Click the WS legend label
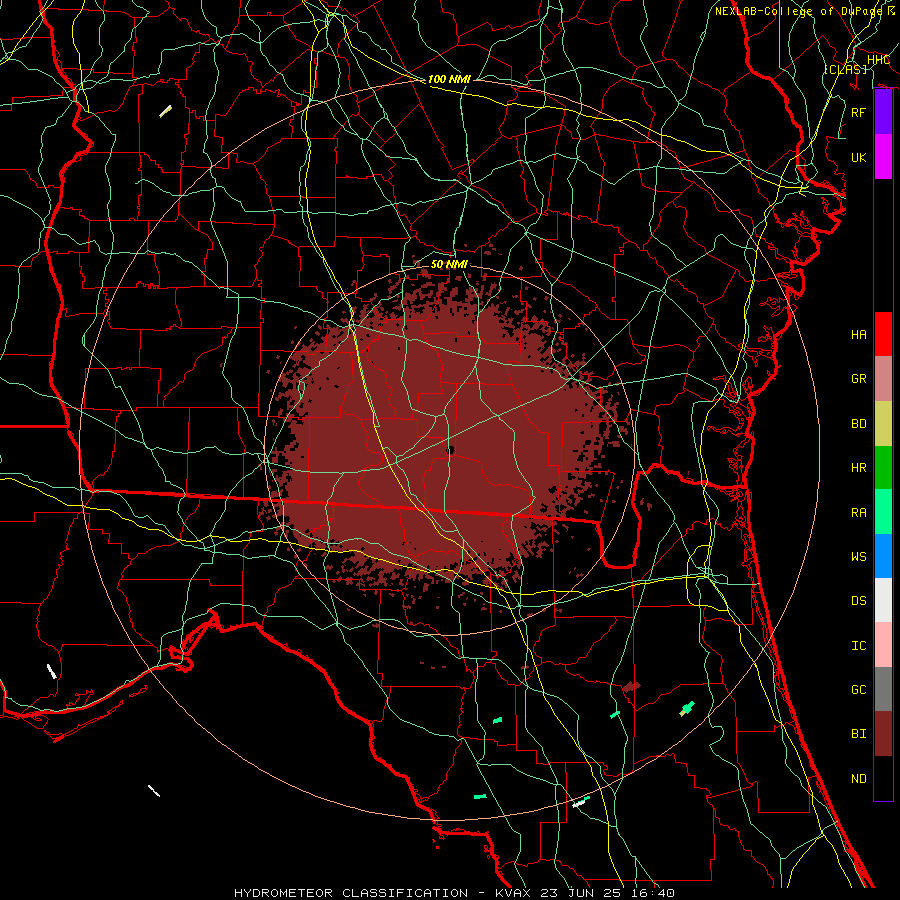The height and width of the screenshot is (900, 900). (x=858, y=557)
